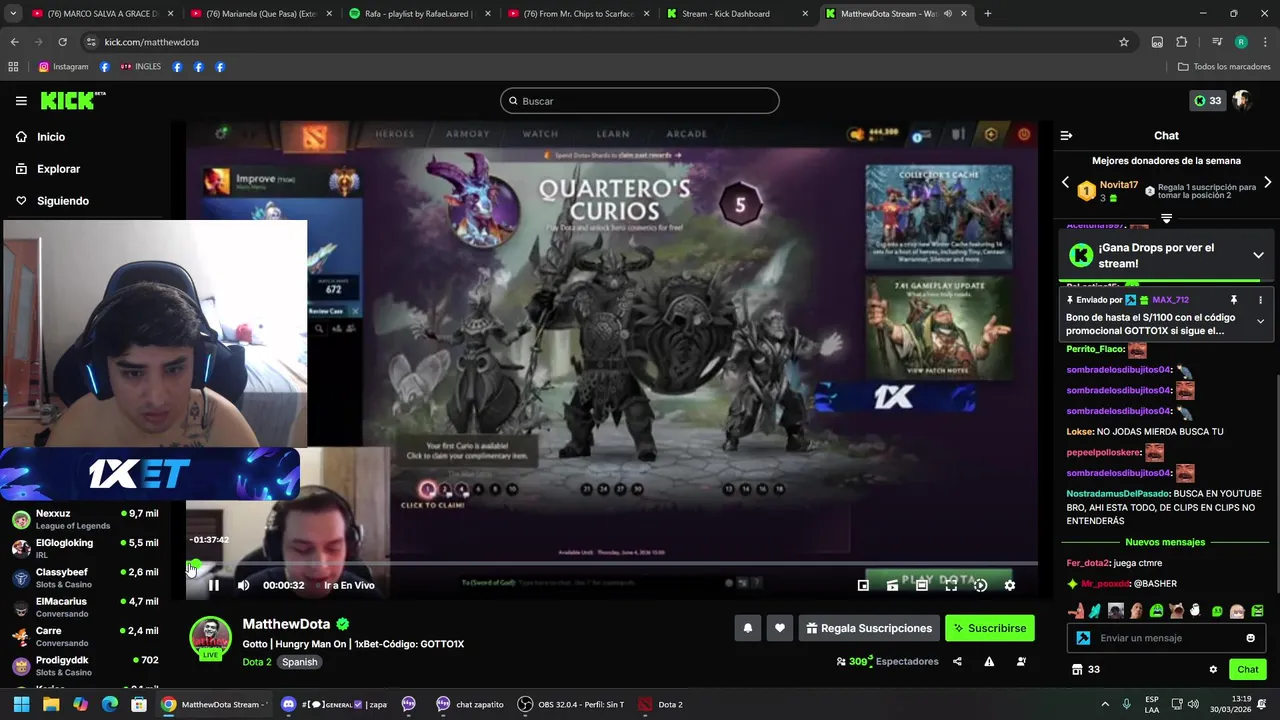Open Todos los marcadores folder
This screenshot has width=1280, height=720.
pos(1224,67)
